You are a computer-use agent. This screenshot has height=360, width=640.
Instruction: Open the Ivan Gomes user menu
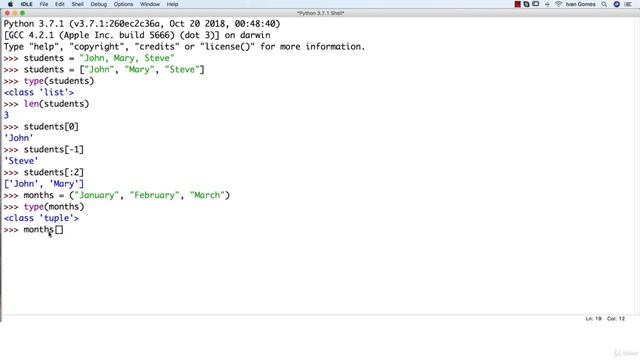[580, 4]
